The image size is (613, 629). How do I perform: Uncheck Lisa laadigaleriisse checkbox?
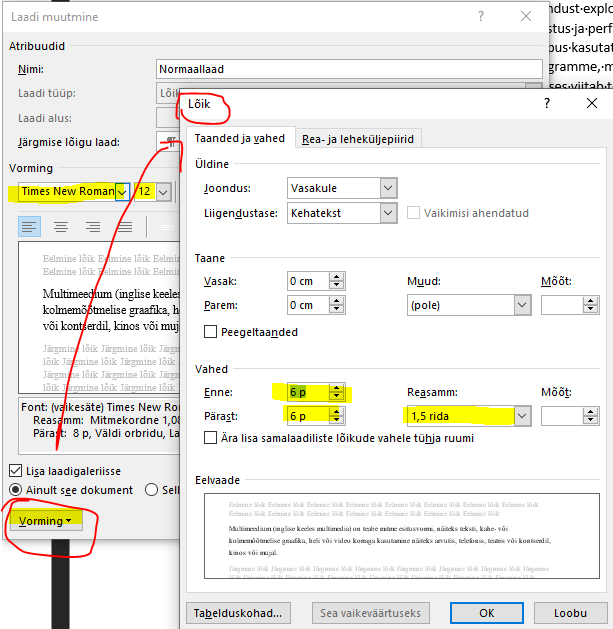click(16, 470)
